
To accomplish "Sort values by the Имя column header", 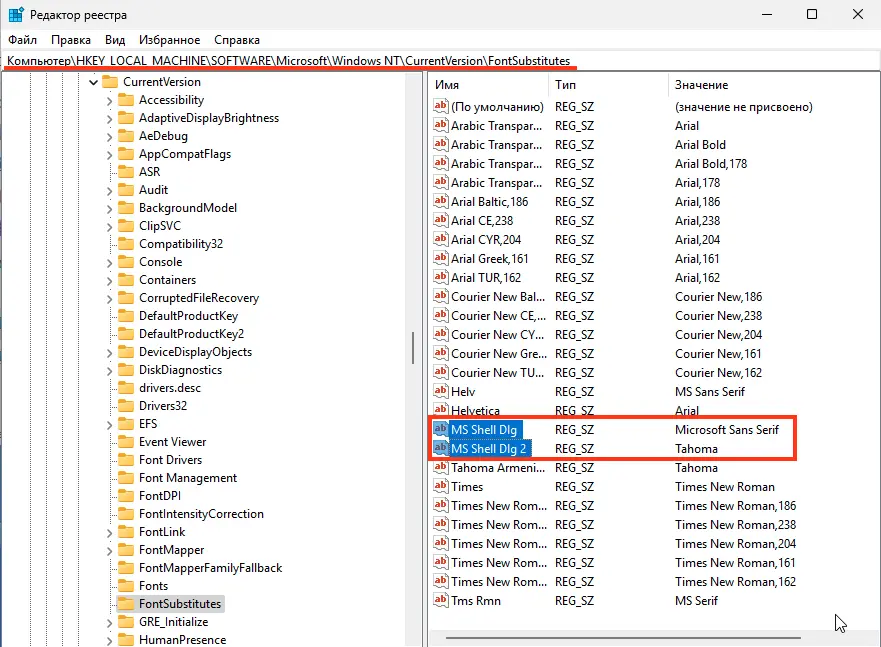I will pyautogui.click(x=488, y=85).
